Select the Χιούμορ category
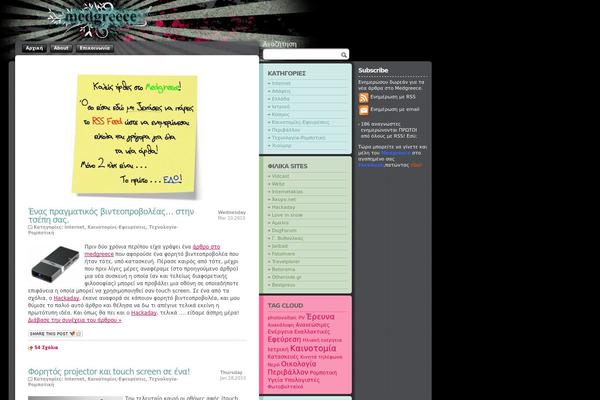Screen dimensions: 600x400 (x=281, y=146)
